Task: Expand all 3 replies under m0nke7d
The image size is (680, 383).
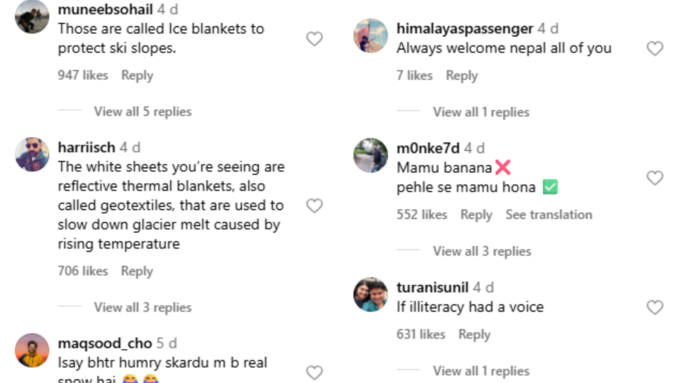Action: [482, 251]
